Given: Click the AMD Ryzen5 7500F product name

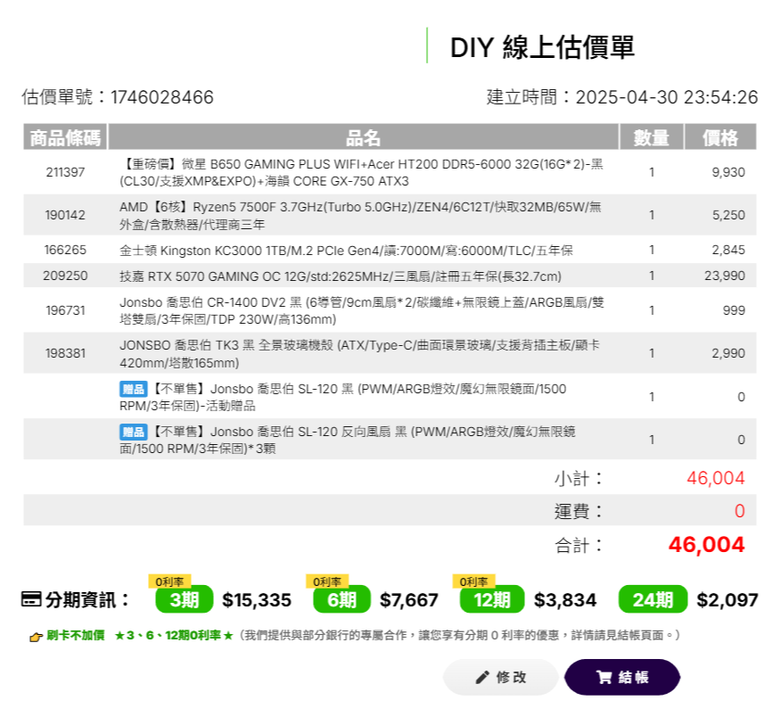Looking at the screenshot, I should pyautogui.click(x=361, y=215).
